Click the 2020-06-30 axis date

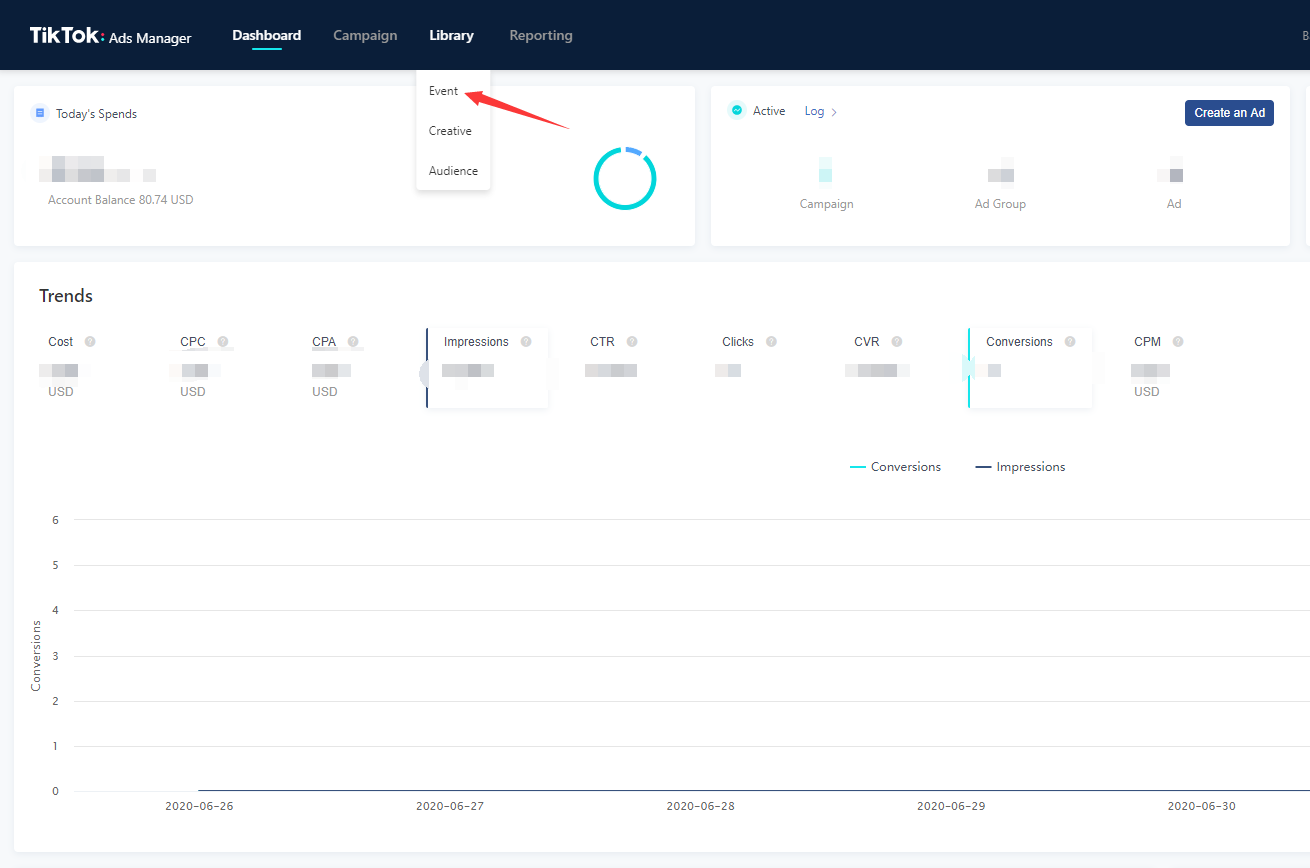point(1202,806)
